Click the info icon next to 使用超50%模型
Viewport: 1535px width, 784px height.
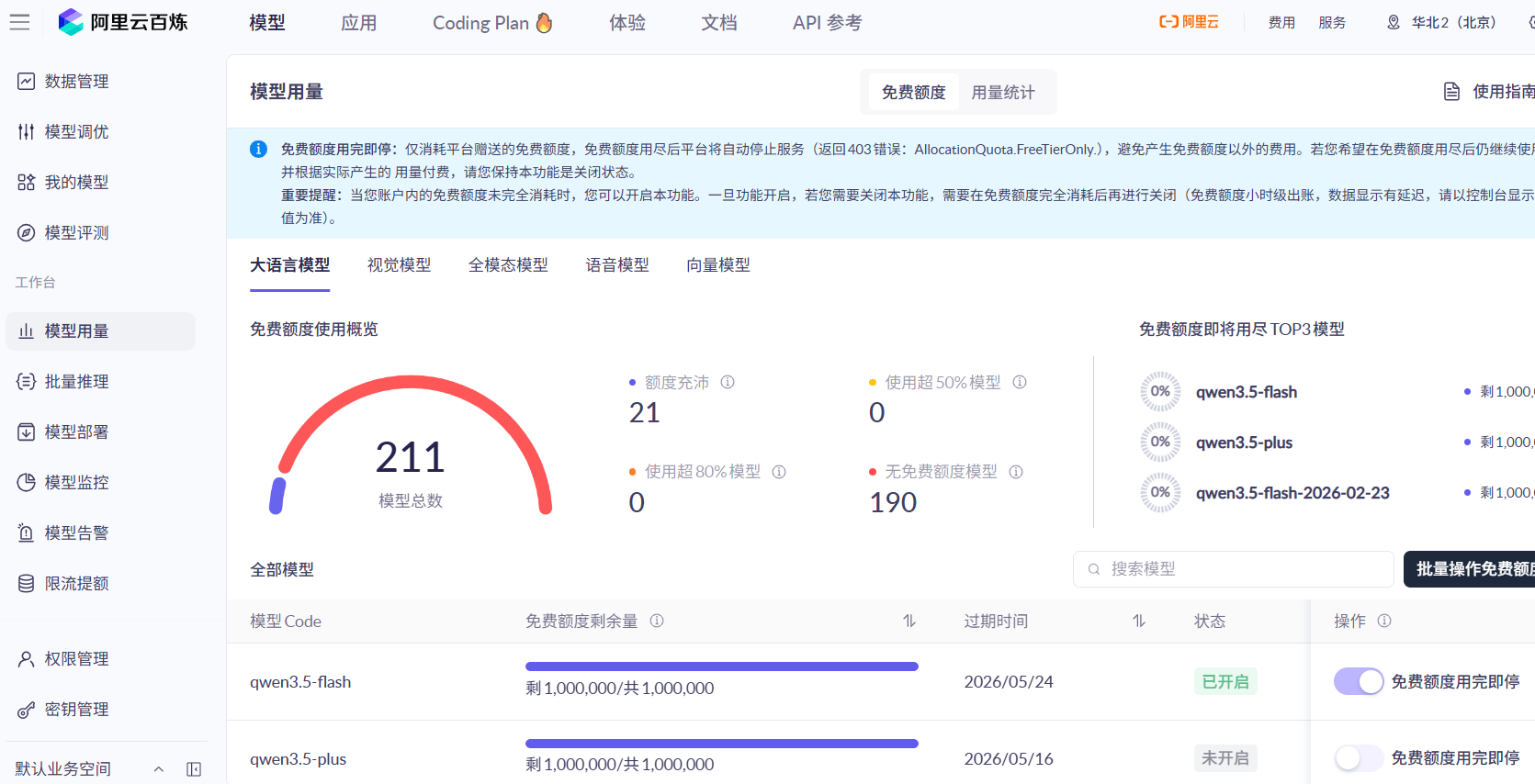[x=1020, y=382]
